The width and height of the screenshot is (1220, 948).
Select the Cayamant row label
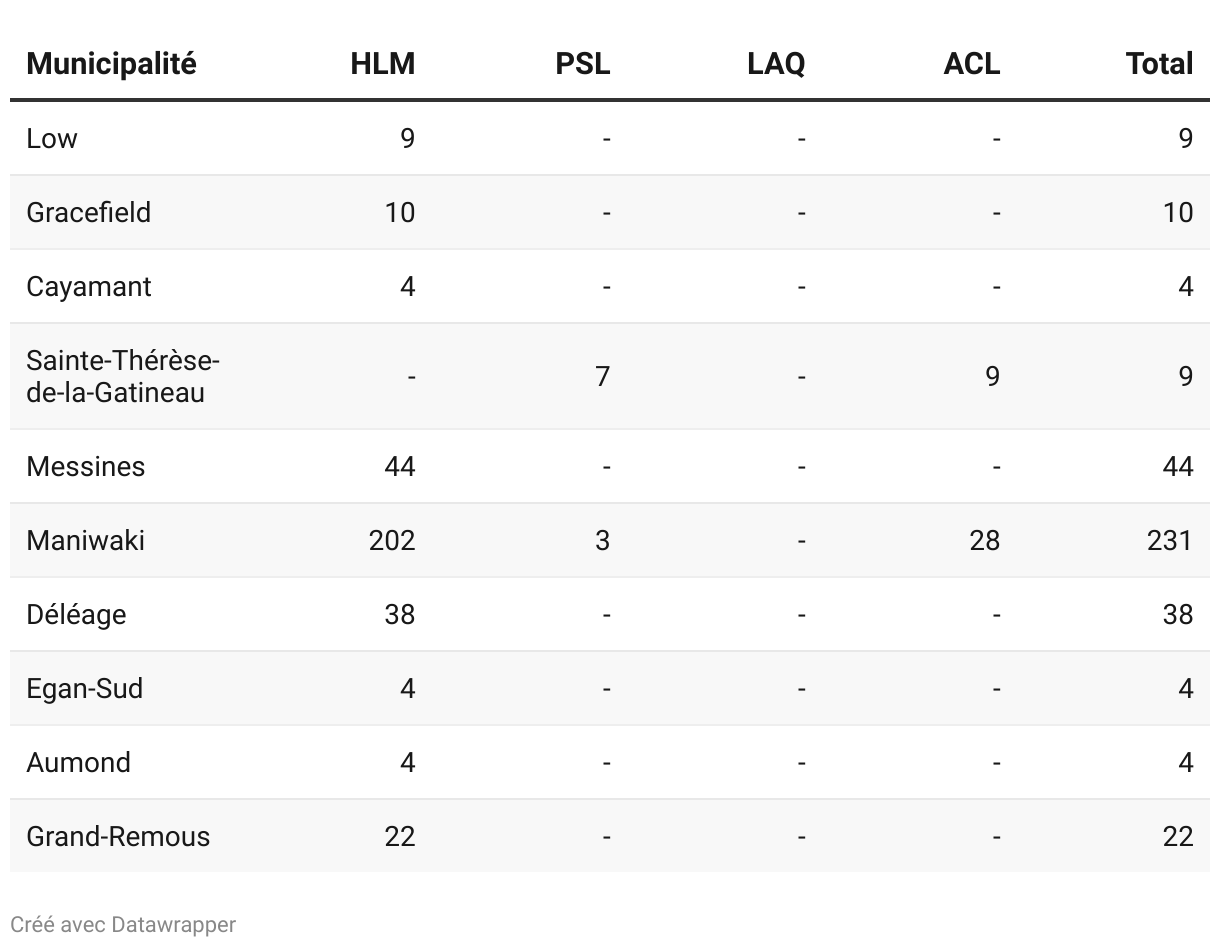click(x=89, y=286)
